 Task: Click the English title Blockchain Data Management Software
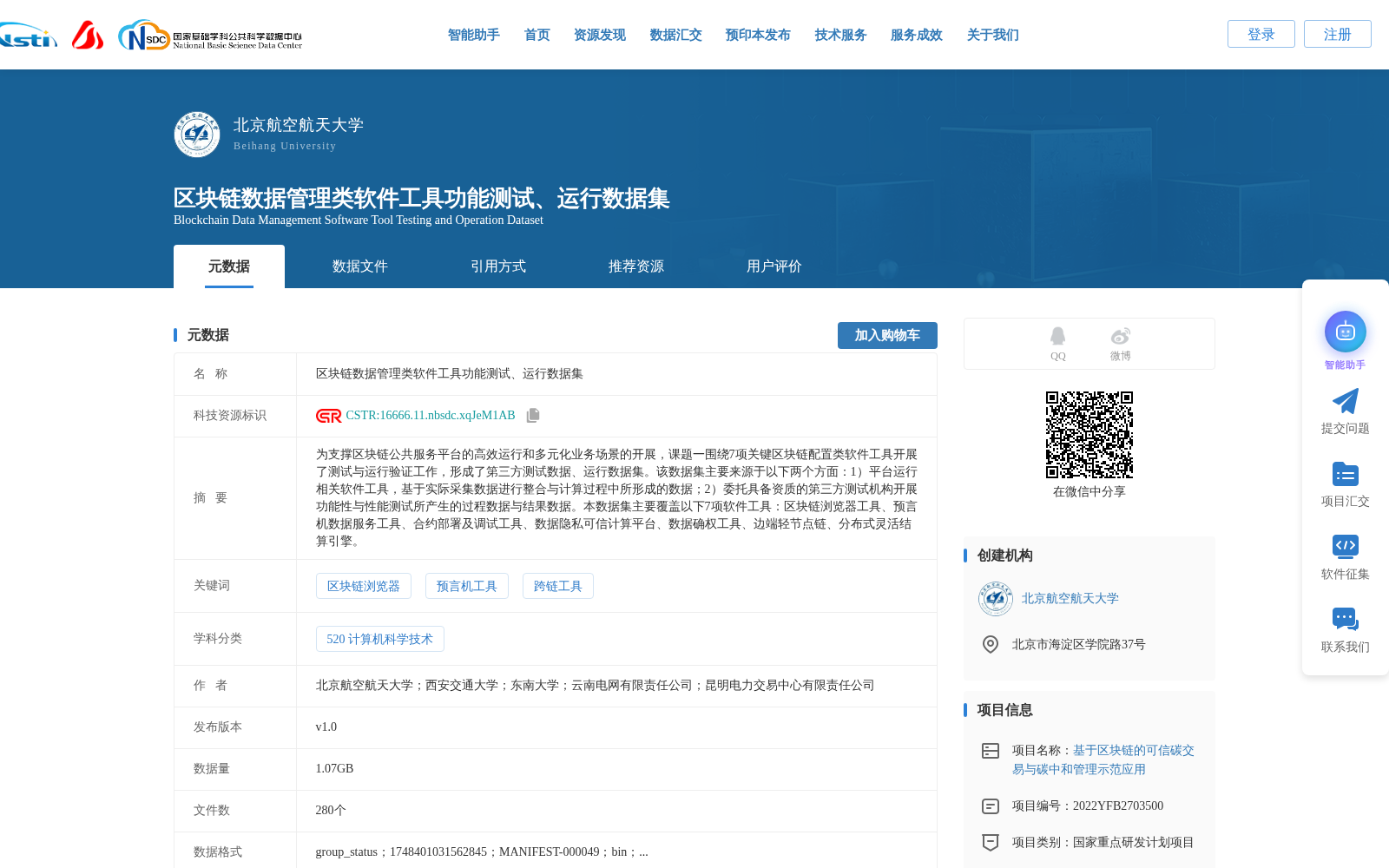click(359, 220)
